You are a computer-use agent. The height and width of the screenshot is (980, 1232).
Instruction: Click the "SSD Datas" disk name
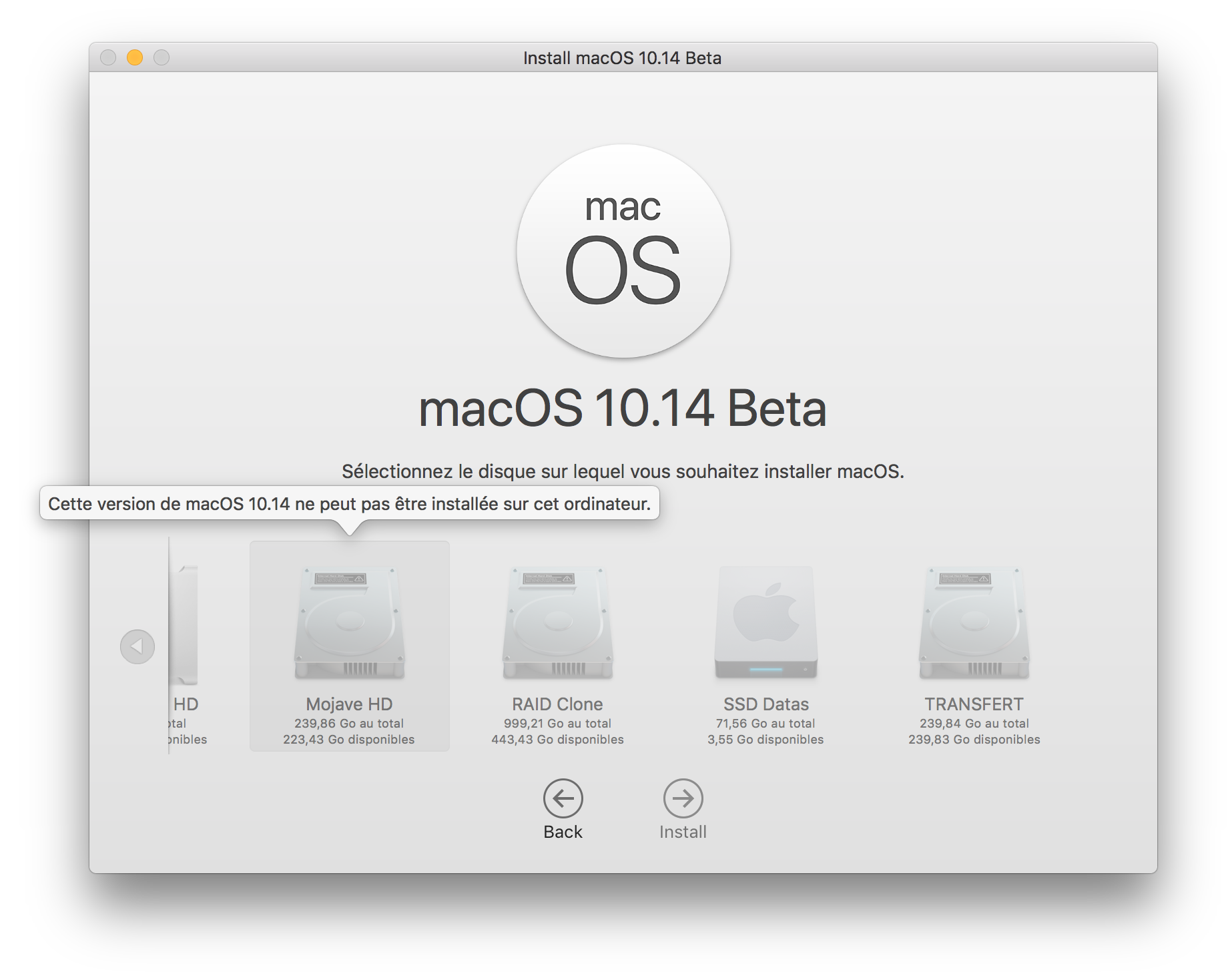765,704
